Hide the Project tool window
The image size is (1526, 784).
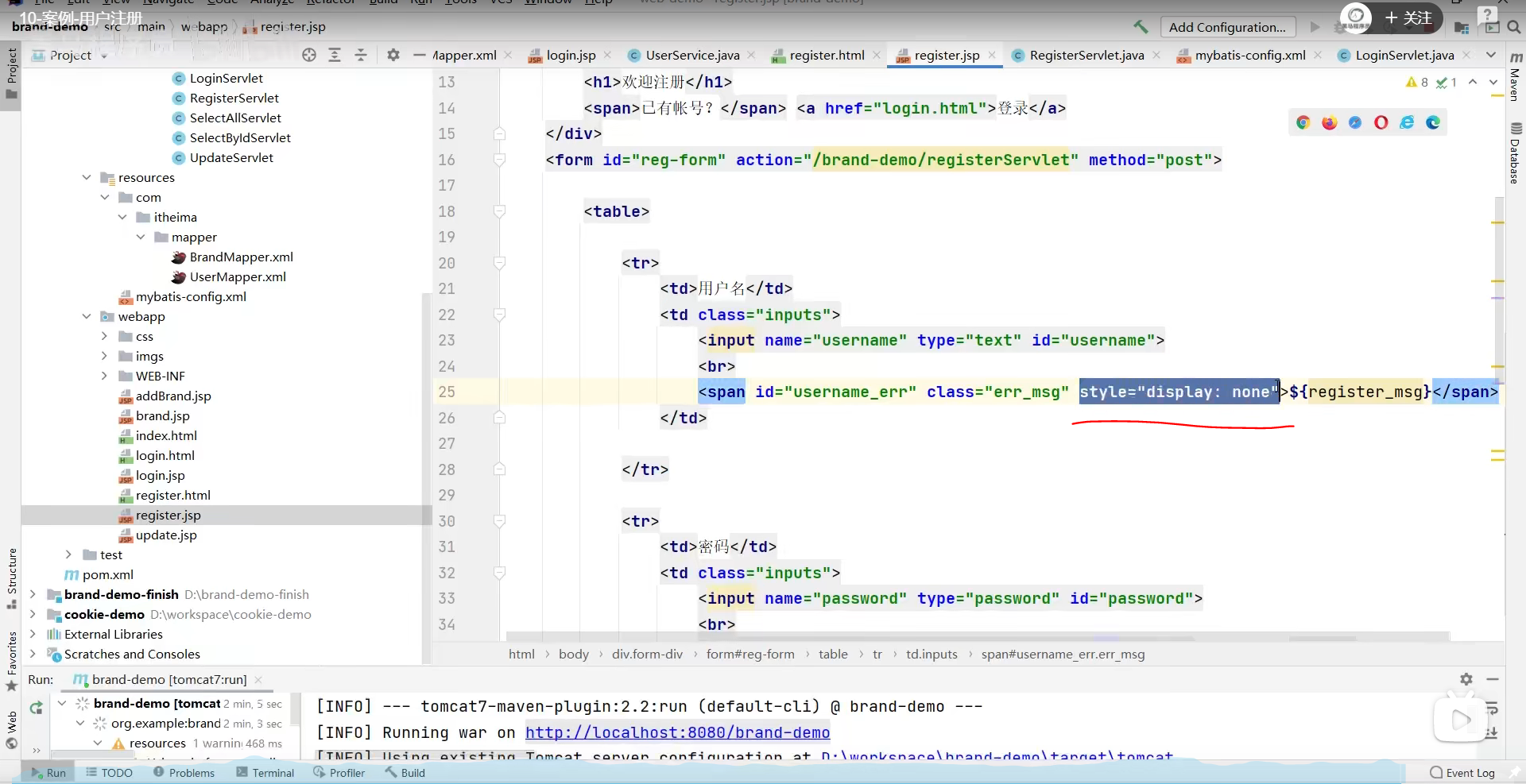[x=420, y=55]
